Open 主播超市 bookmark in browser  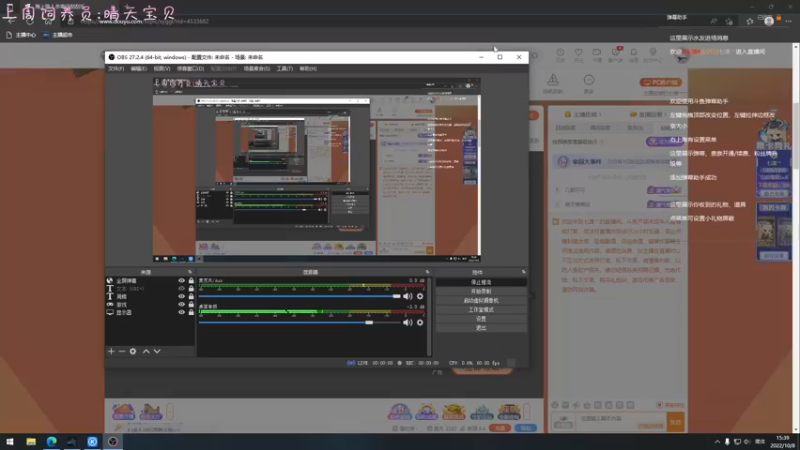click(x=58, y=35)
